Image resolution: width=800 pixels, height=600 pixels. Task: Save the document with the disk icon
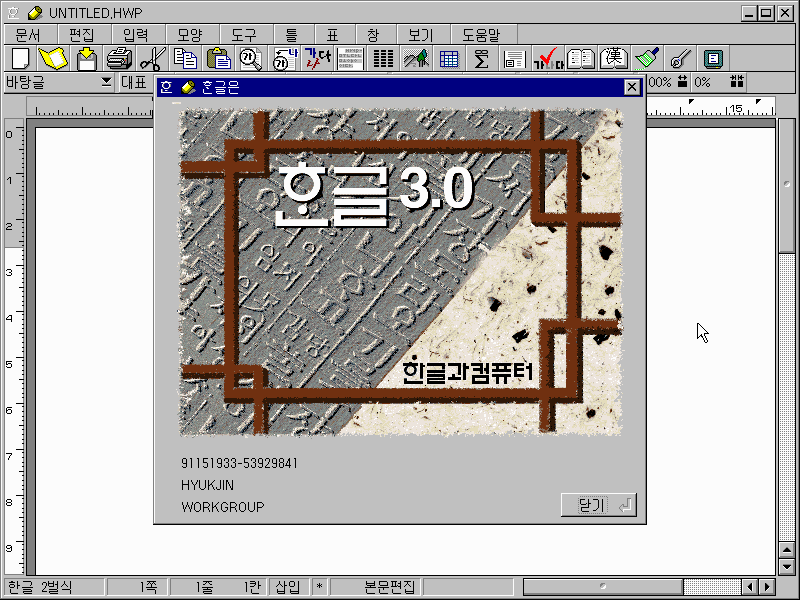tap(87, 59)
